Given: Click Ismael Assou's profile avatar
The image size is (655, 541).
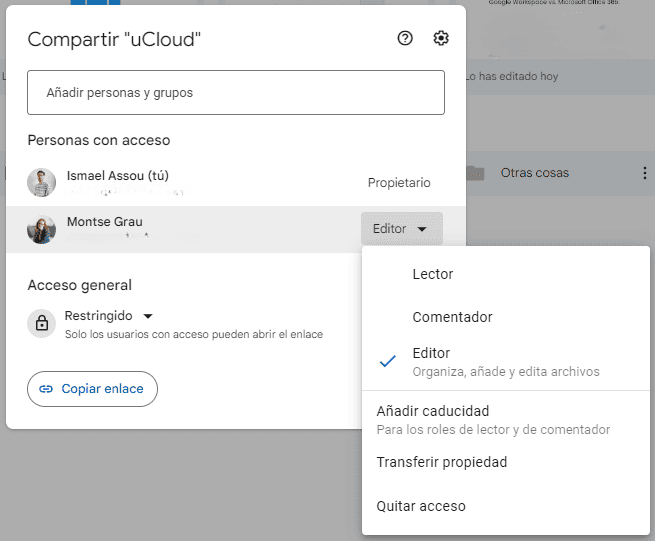Looking at the screenshot, I should (41, 183).
